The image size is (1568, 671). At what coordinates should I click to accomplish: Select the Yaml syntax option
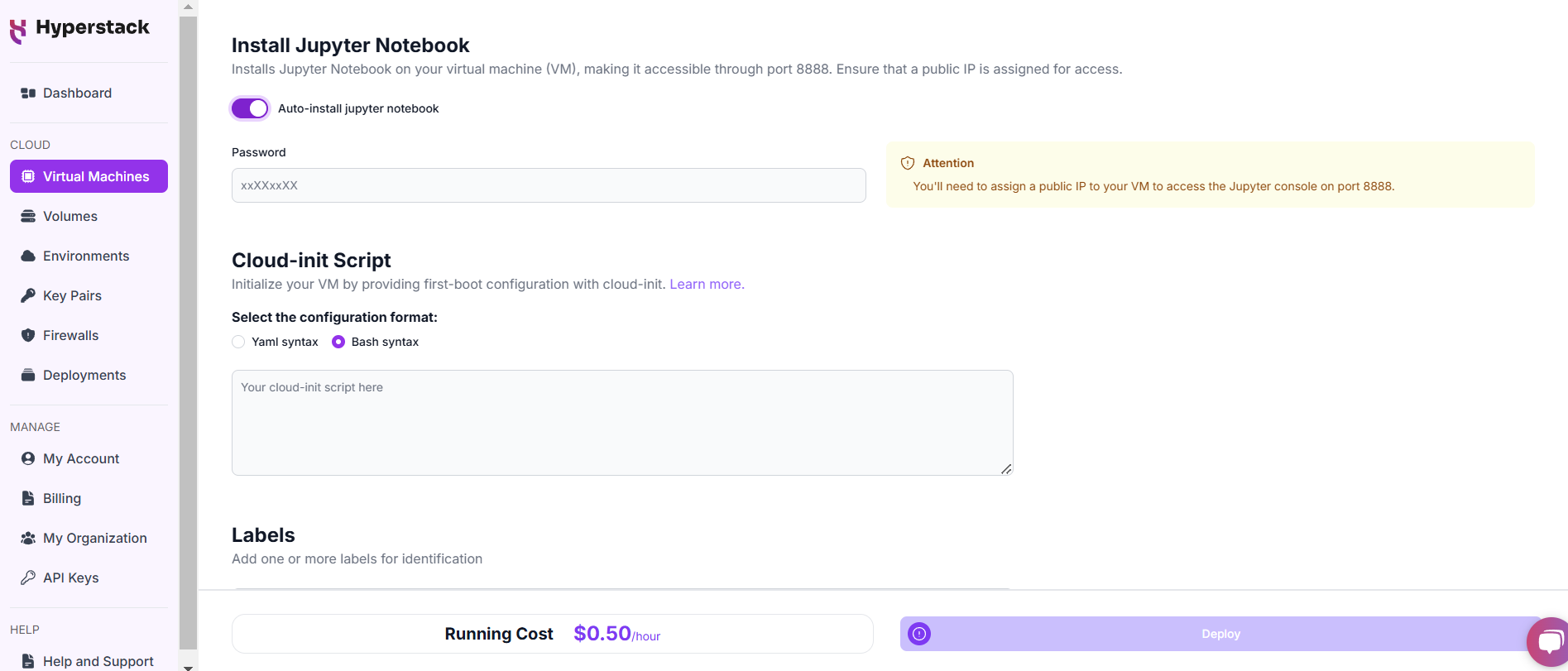(x=238, y=342)
